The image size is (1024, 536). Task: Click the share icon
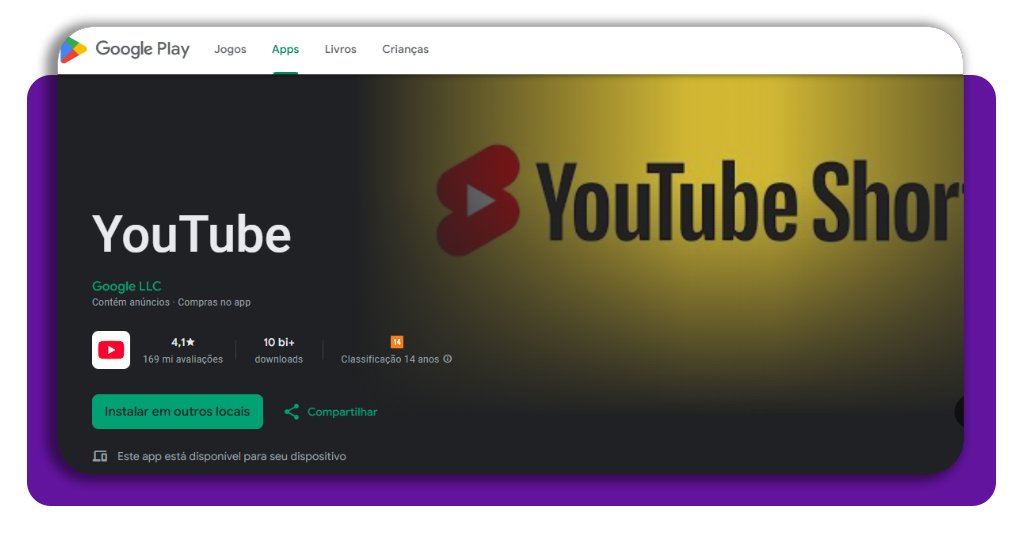click(292, 412)
